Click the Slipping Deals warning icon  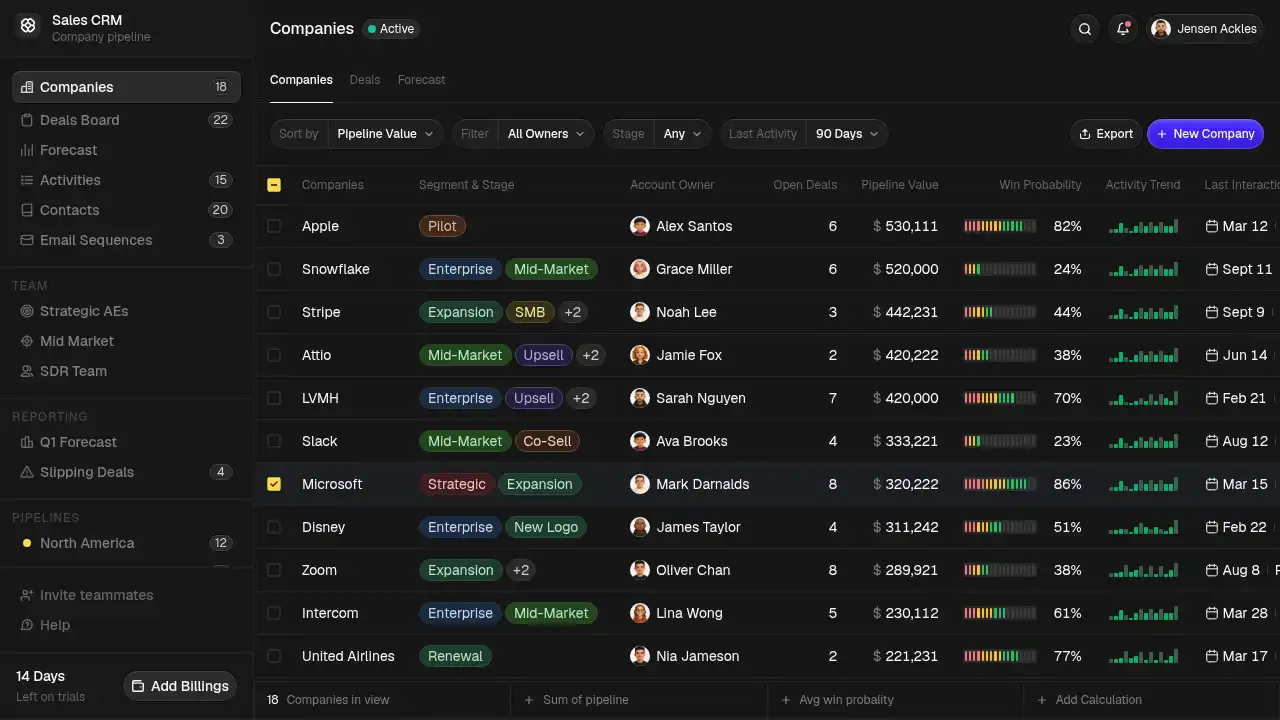[27, 472]
